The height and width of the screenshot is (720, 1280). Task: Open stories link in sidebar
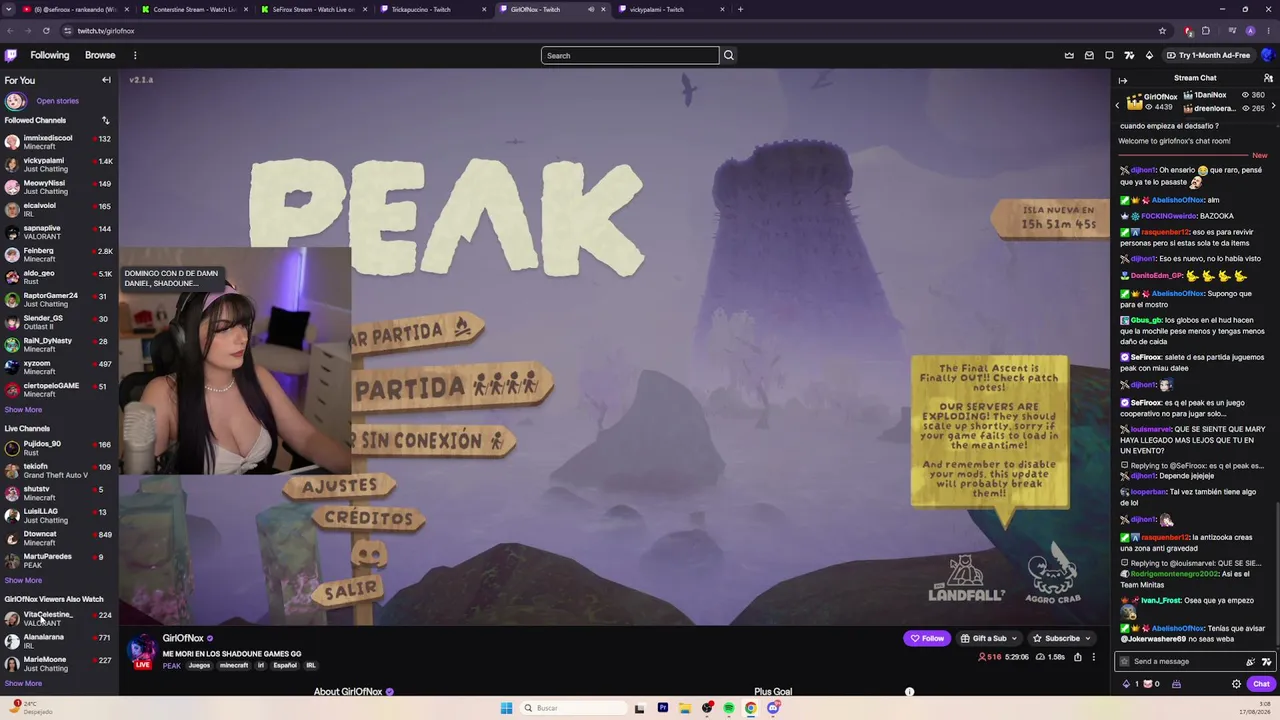click(57, 101)
